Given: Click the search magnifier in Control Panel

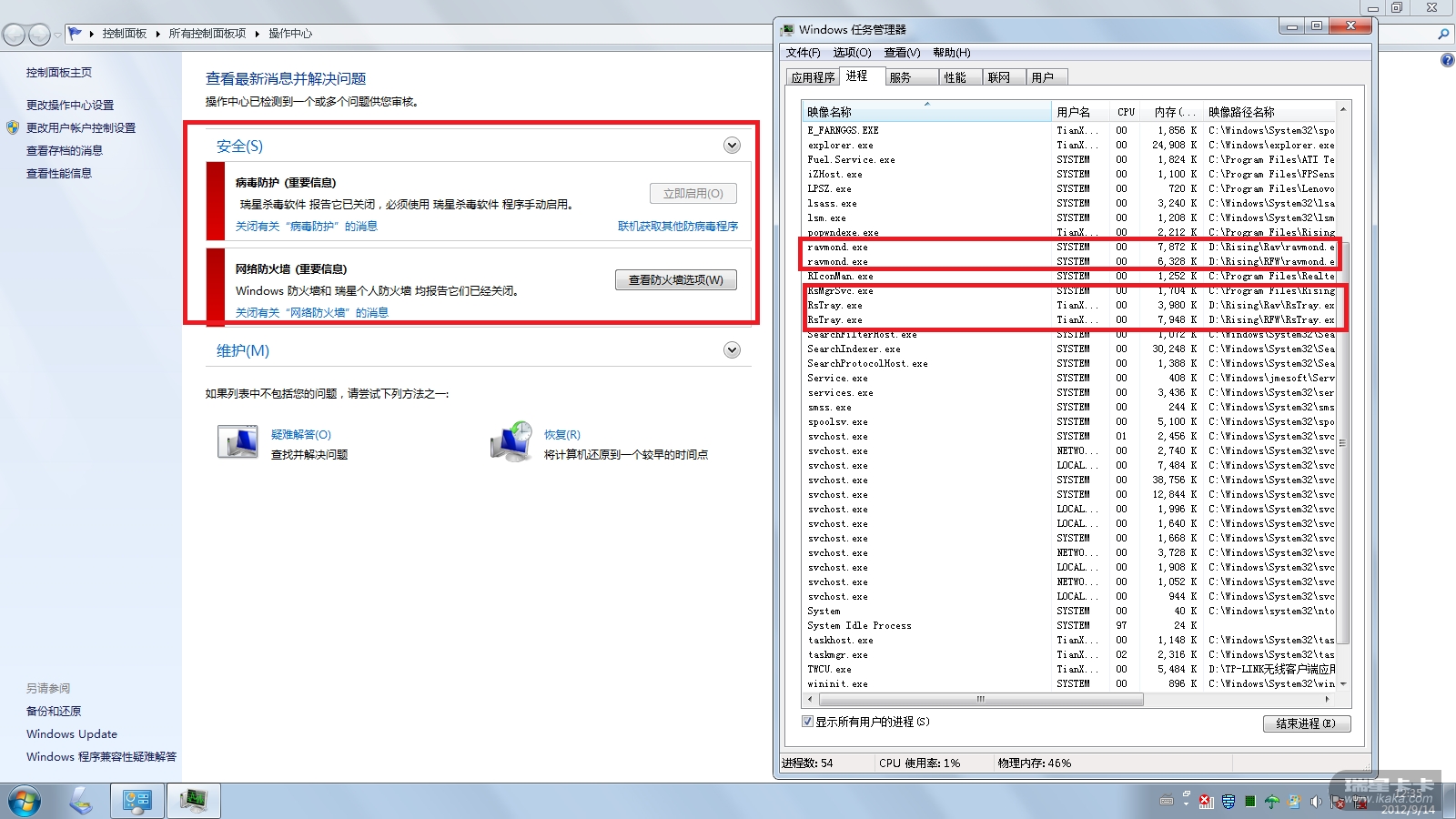Looking at the screenshot, I should tap(1443, 35).
